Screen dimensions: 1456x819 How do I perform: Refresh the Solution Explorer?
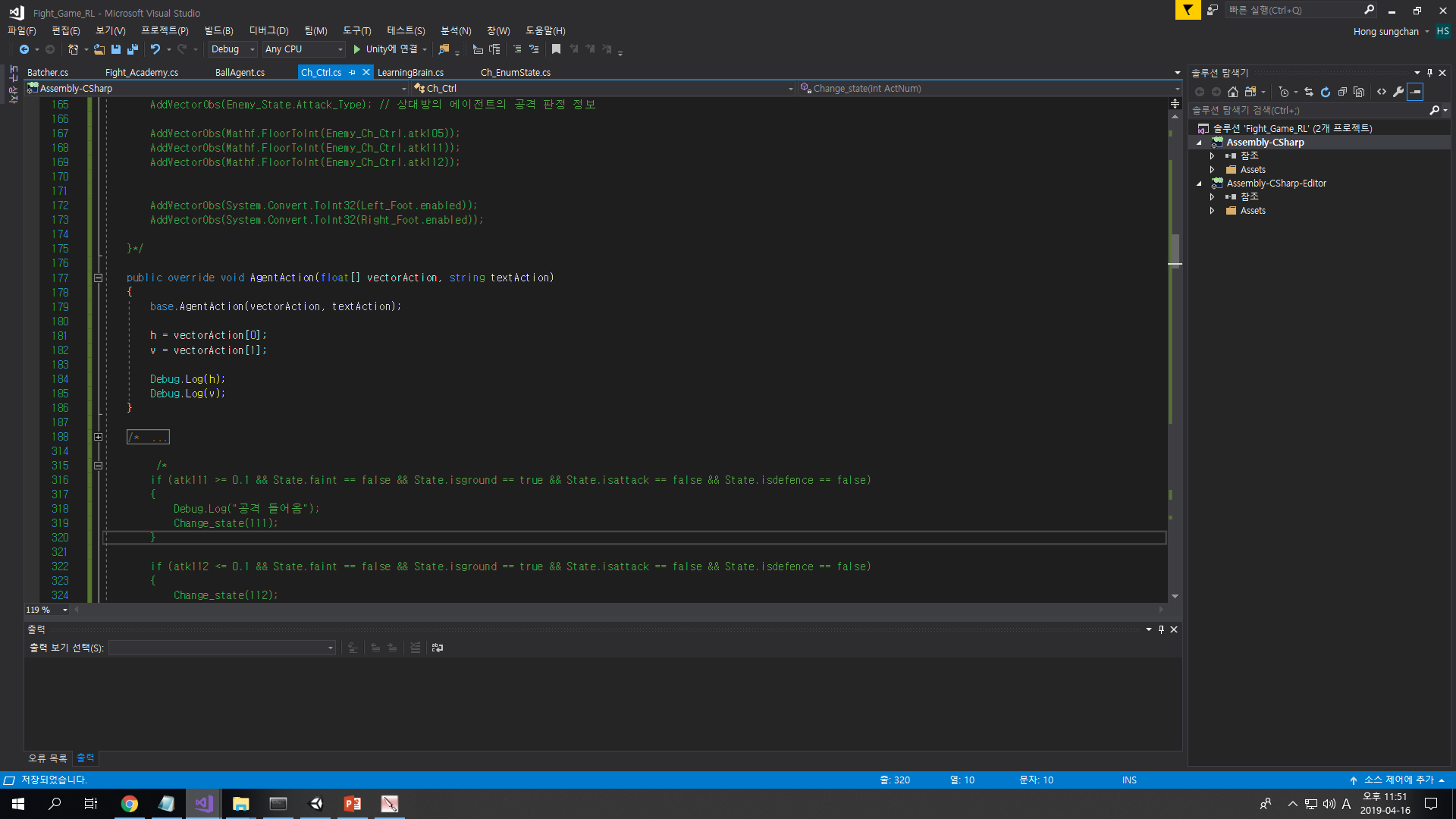1325,92
